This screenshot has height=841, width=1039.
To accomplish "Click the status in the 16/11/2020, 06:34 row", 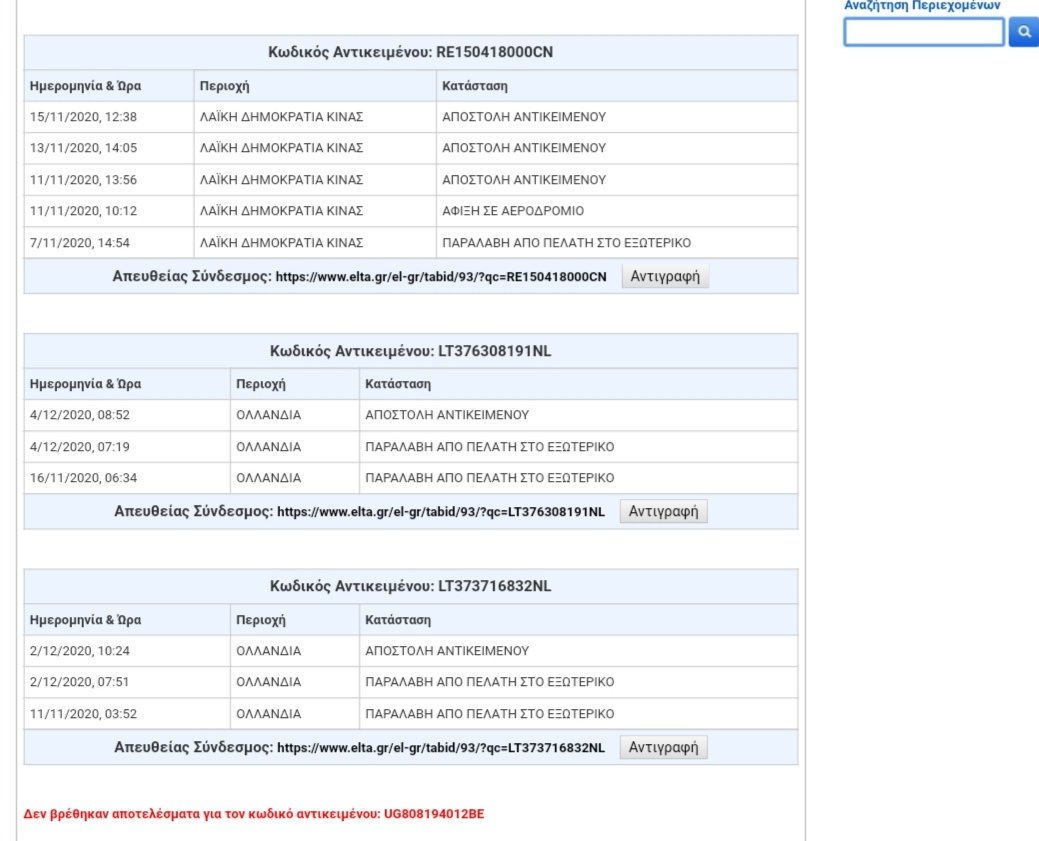I will point(490,478).
